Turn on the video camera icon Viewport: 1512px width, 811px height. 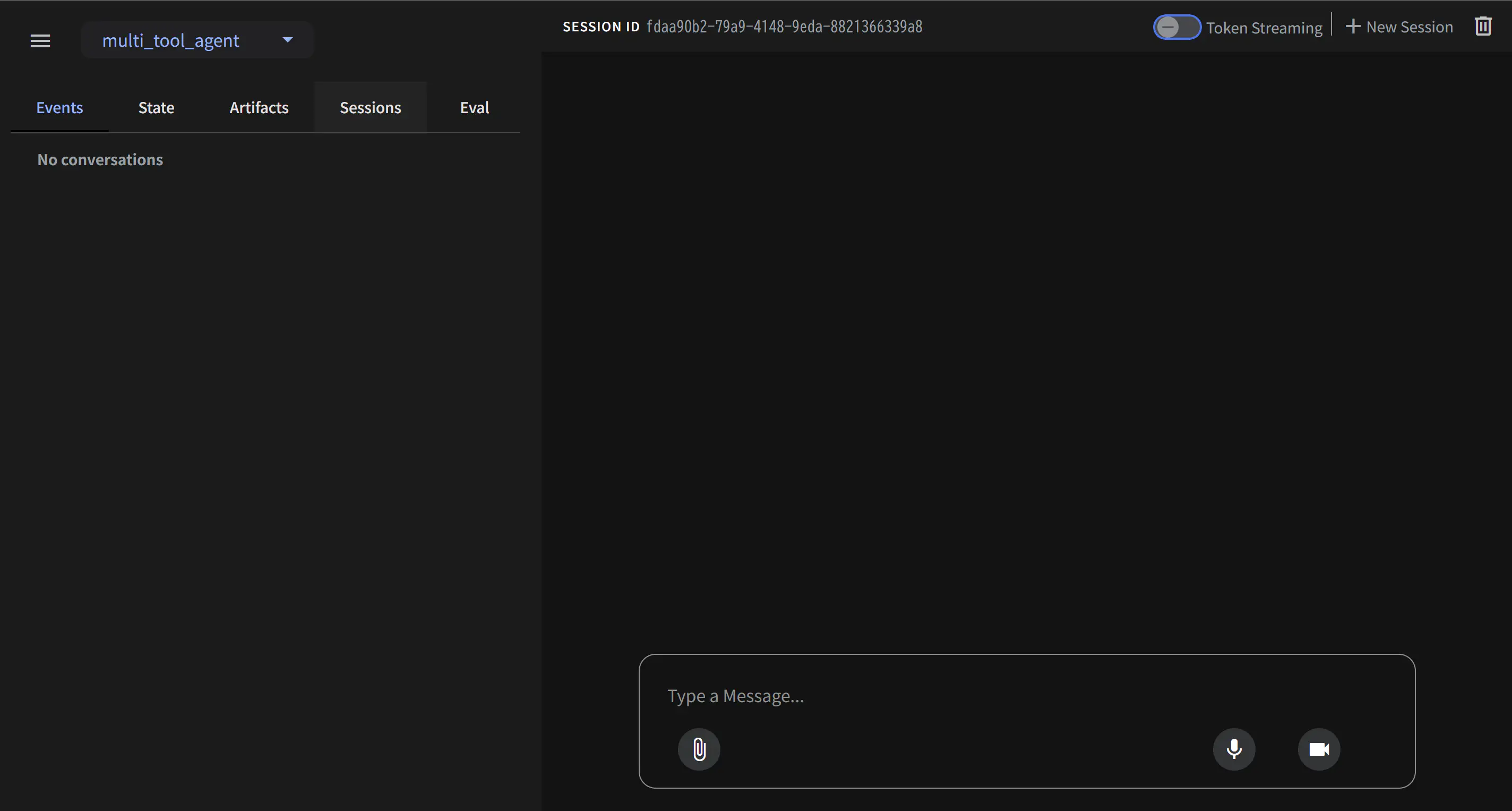[1319, 749]
